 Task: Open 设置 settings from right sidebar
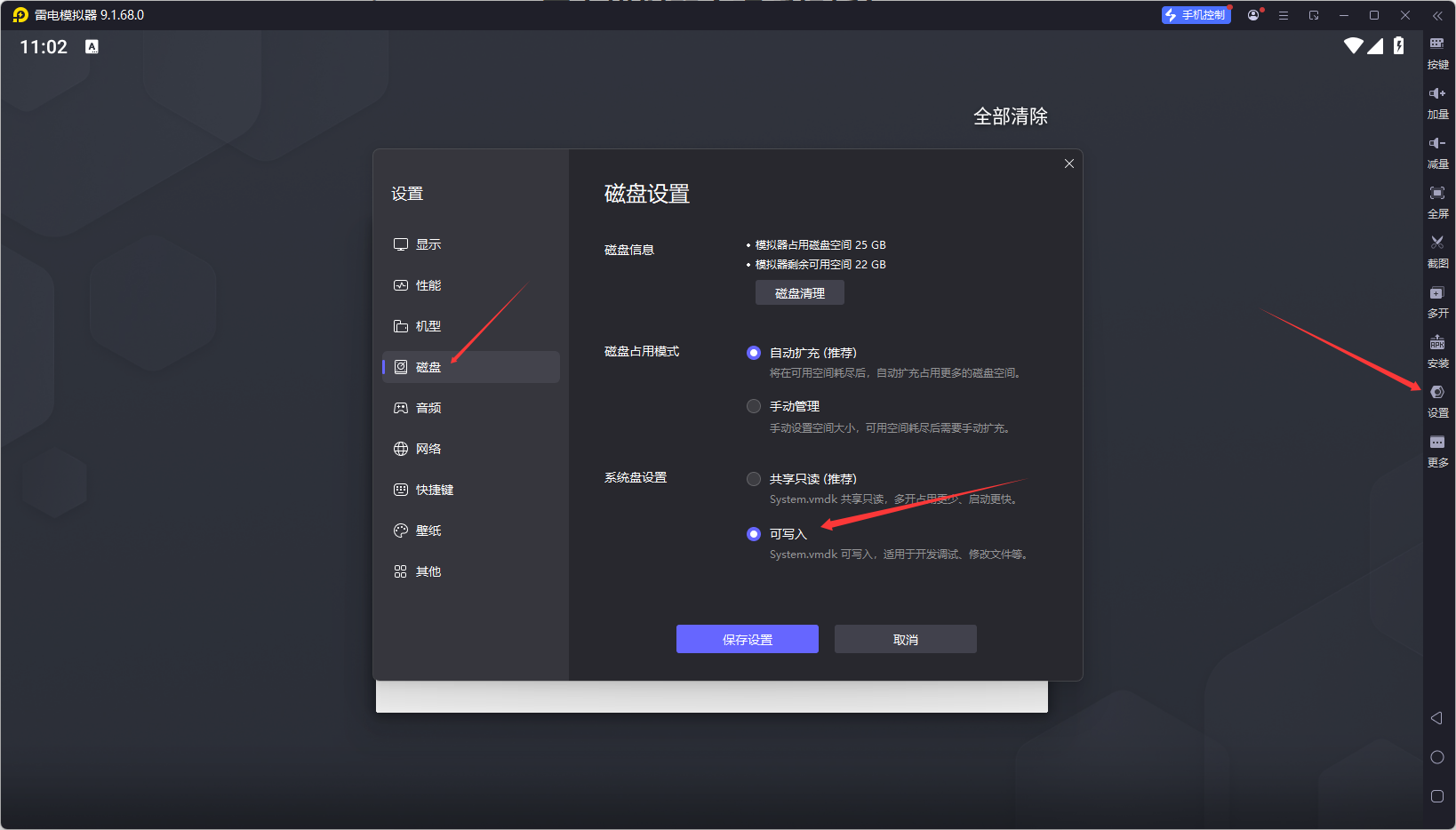[x=1437, y=401]
